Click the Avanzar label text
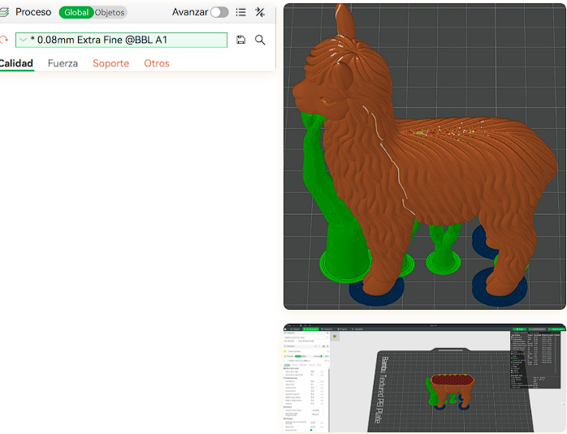The width and height of the screenshot is (567, 434). pos(190,12)
